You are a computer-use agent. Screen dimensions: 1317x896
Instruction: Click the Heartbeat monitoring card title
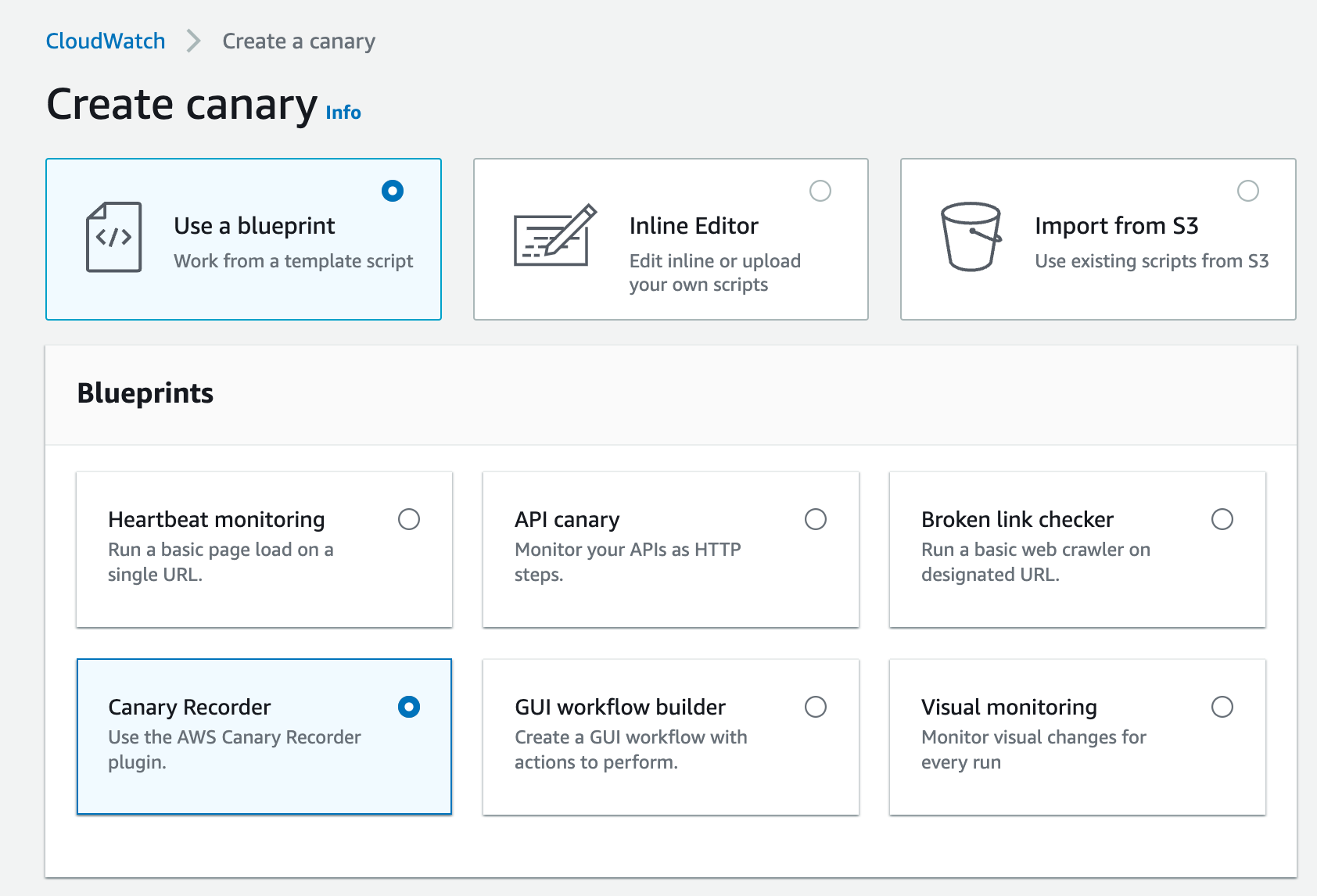[x=217, y=520]
